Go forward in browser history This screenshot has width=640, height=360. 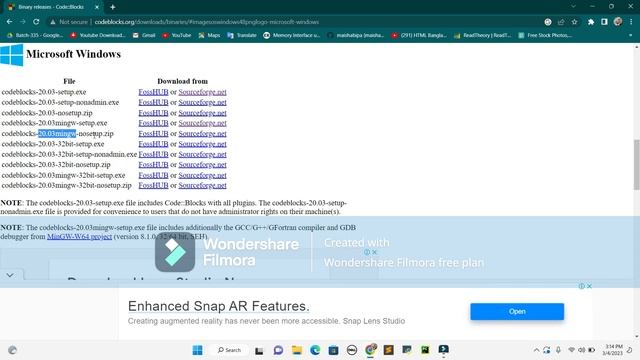(23, 22)
